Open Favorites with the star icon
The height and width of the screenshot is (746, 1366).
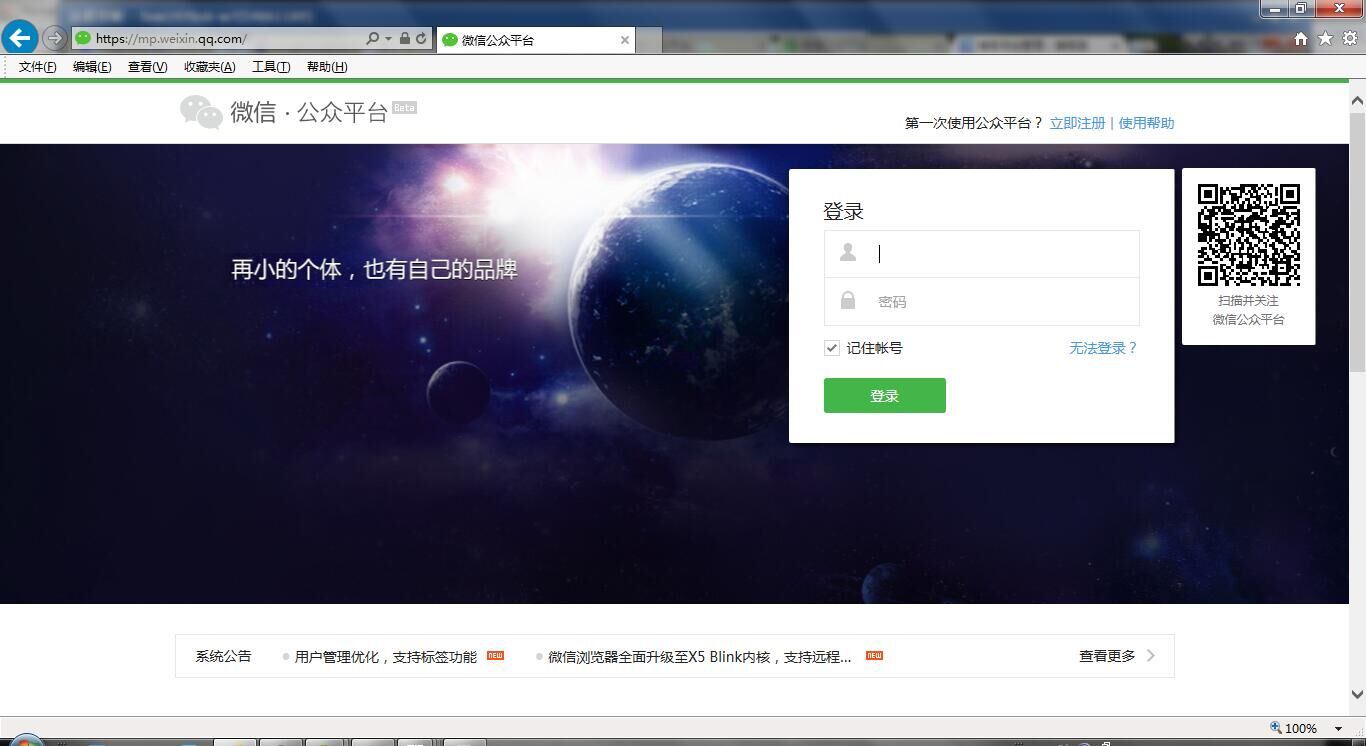1325,39
